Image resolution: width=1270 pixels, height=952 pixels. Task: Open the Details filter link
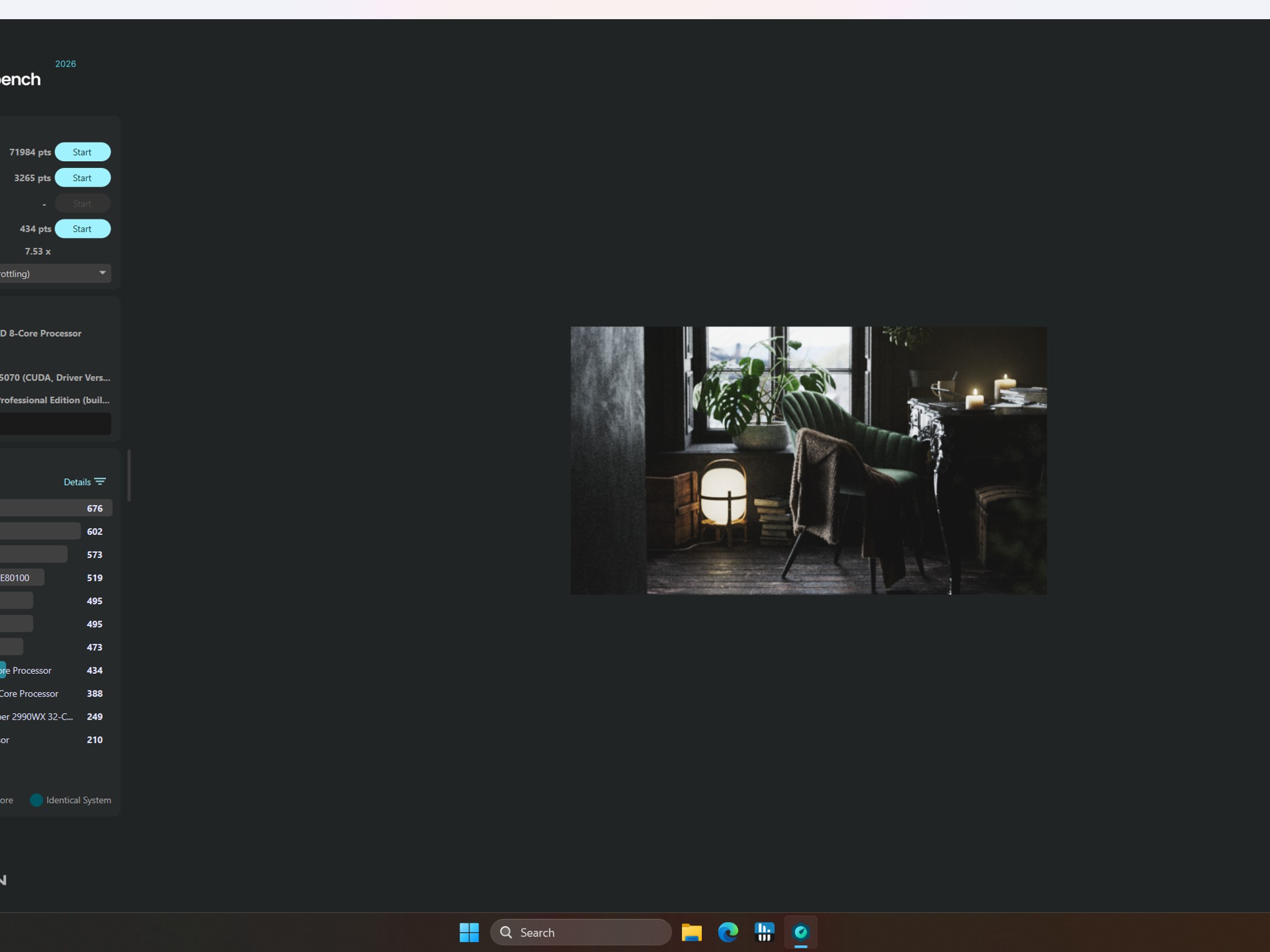tap(77, 482)
